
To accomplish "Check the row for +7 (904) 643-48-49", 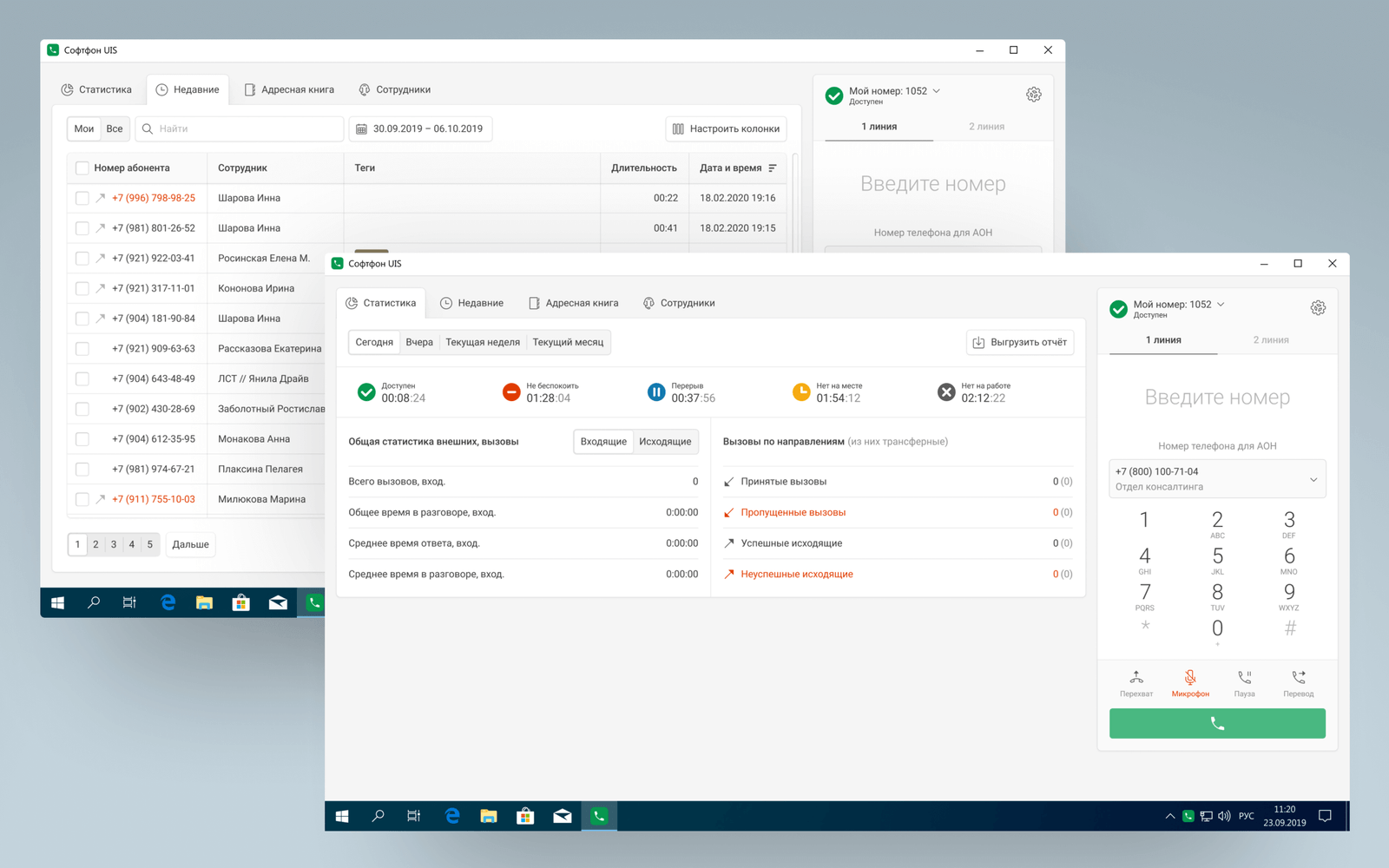I will tap(82, 378).
